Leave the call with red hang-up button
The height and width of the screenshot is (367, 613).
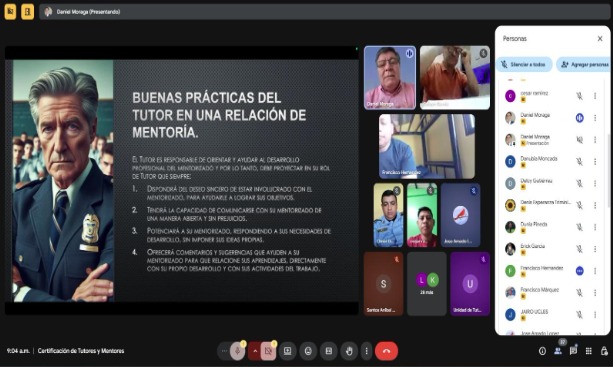[x=386, y=351]
